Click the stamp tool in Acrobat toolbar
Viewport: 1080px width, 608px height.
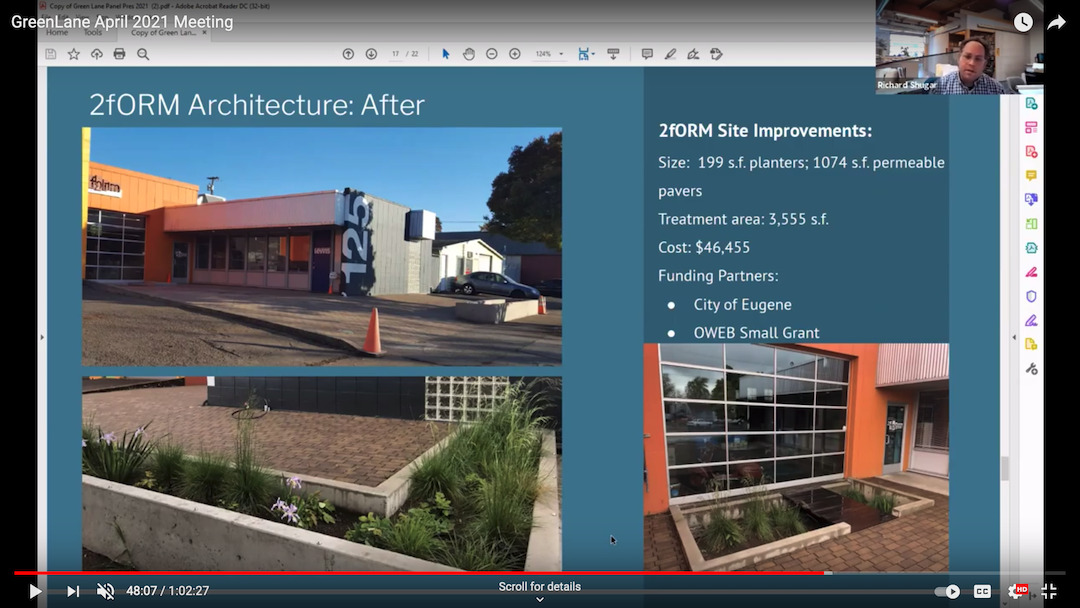click(x=716, y=54)
